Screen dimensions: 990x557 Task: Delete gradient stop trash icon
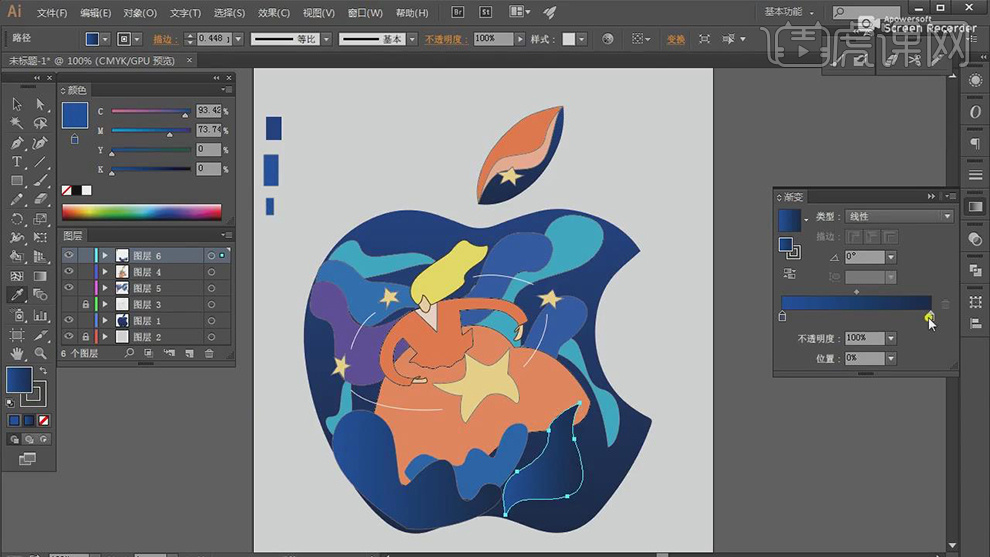(x=945, y=304)
